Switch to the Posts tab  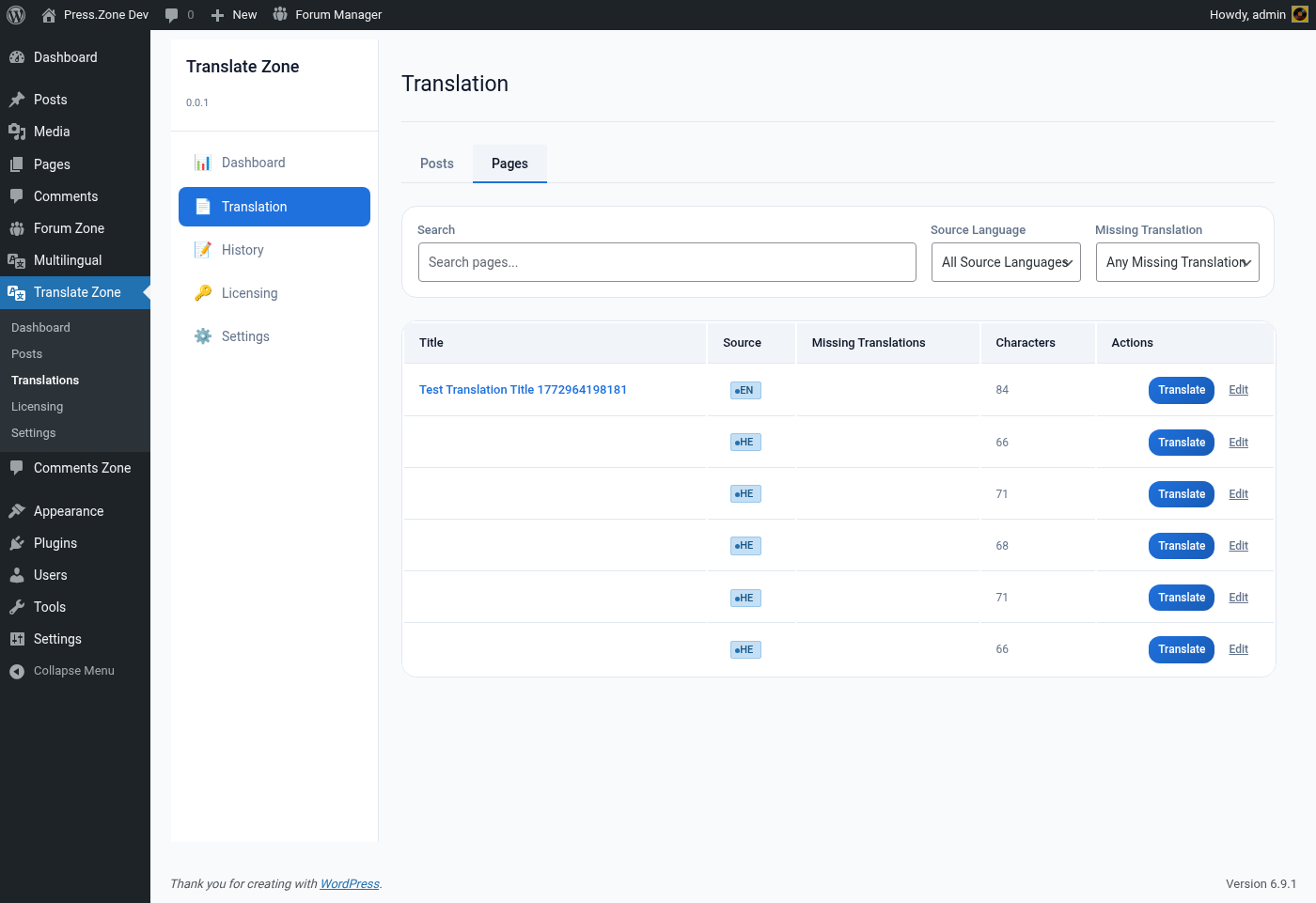click(437, 163)
